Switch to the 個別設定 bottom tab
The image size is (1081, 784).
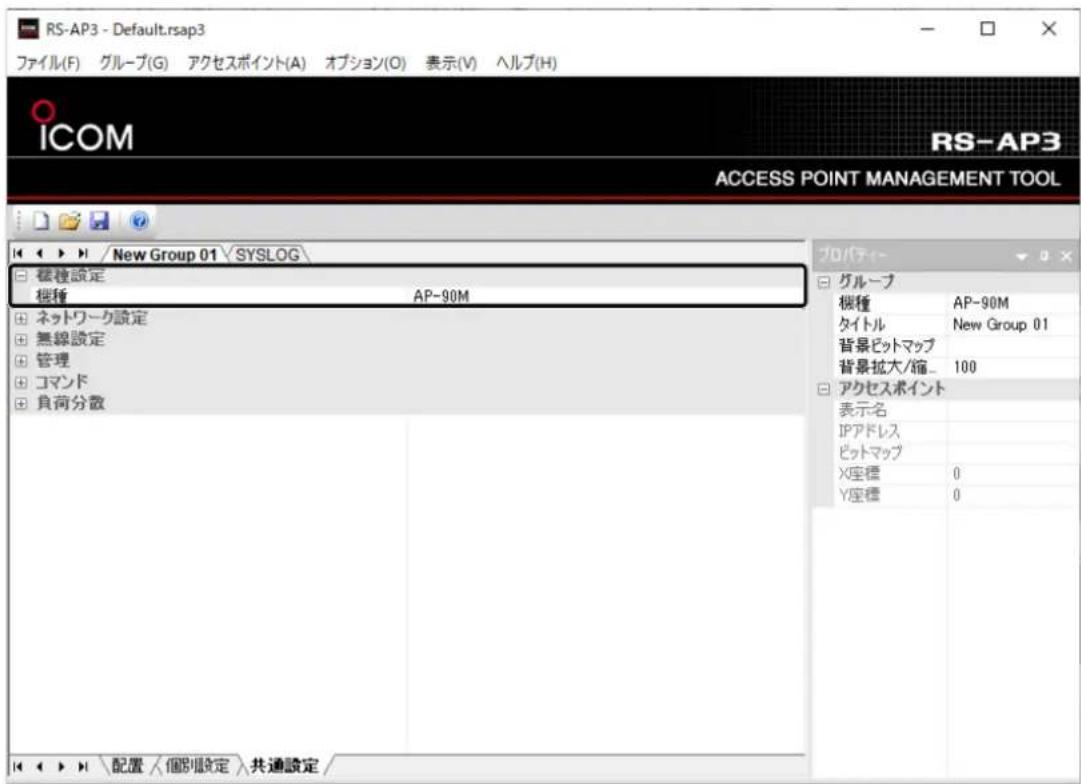pyautogui.click(x=197, y=765)
